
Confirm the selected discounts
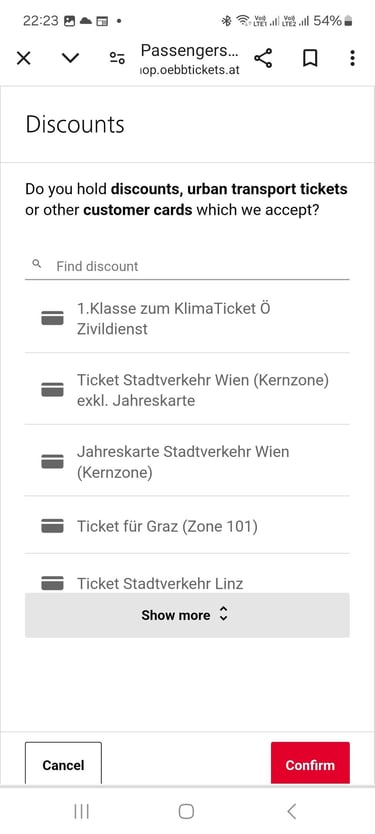310,763
